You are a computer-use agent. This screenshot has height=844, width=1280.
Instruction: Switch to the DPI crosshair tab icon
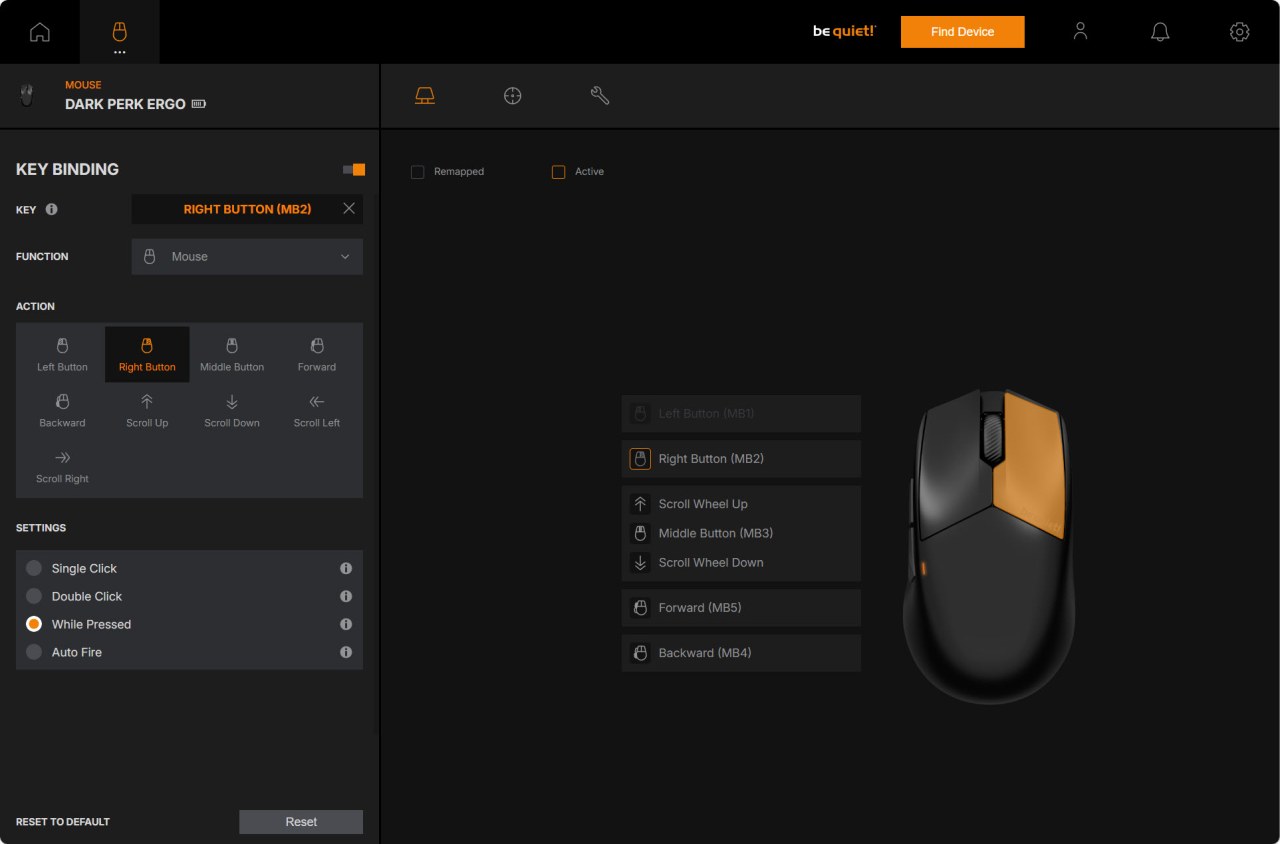point(512,96)
